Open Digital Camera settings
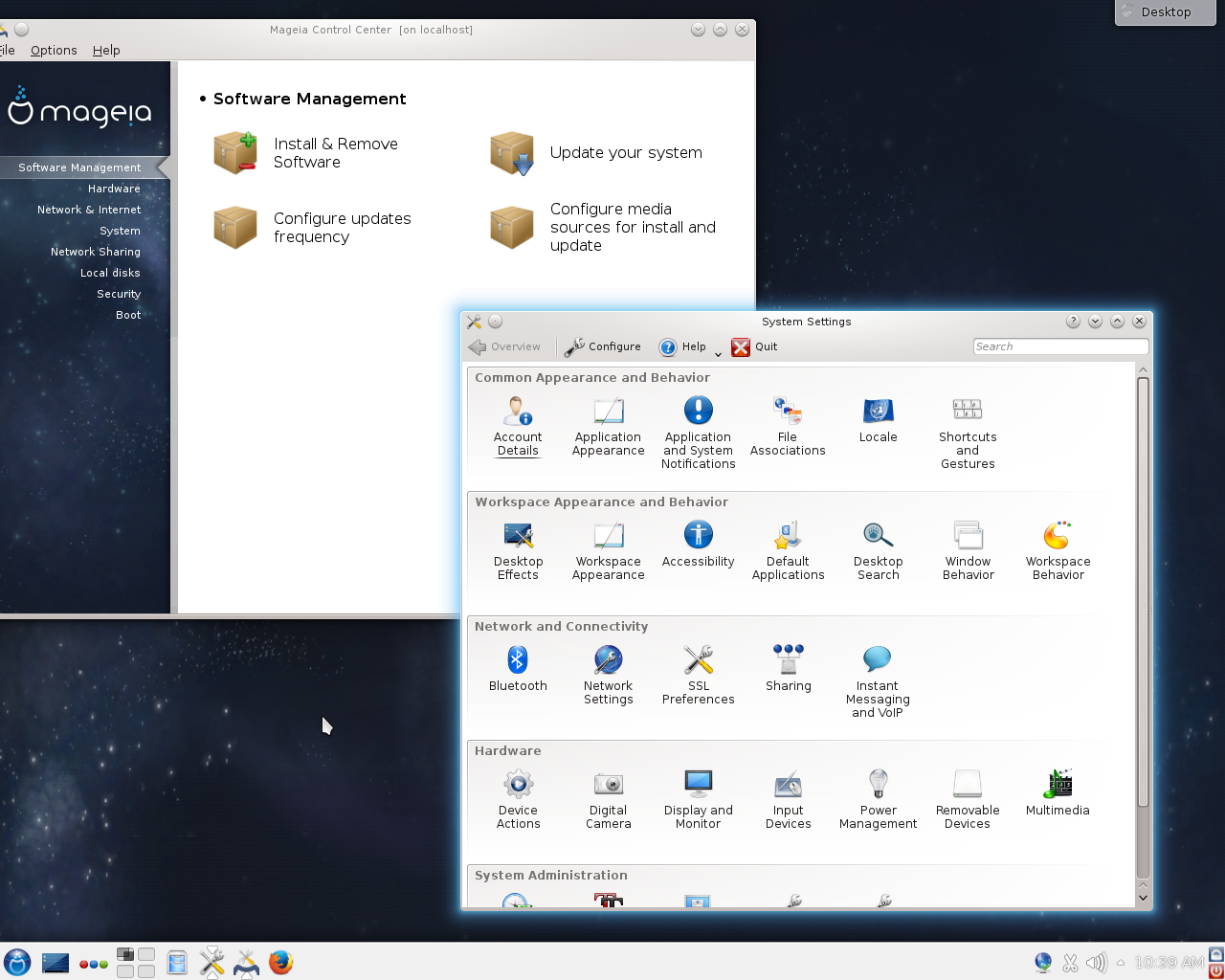1225x980 pixels. point(608,800)
